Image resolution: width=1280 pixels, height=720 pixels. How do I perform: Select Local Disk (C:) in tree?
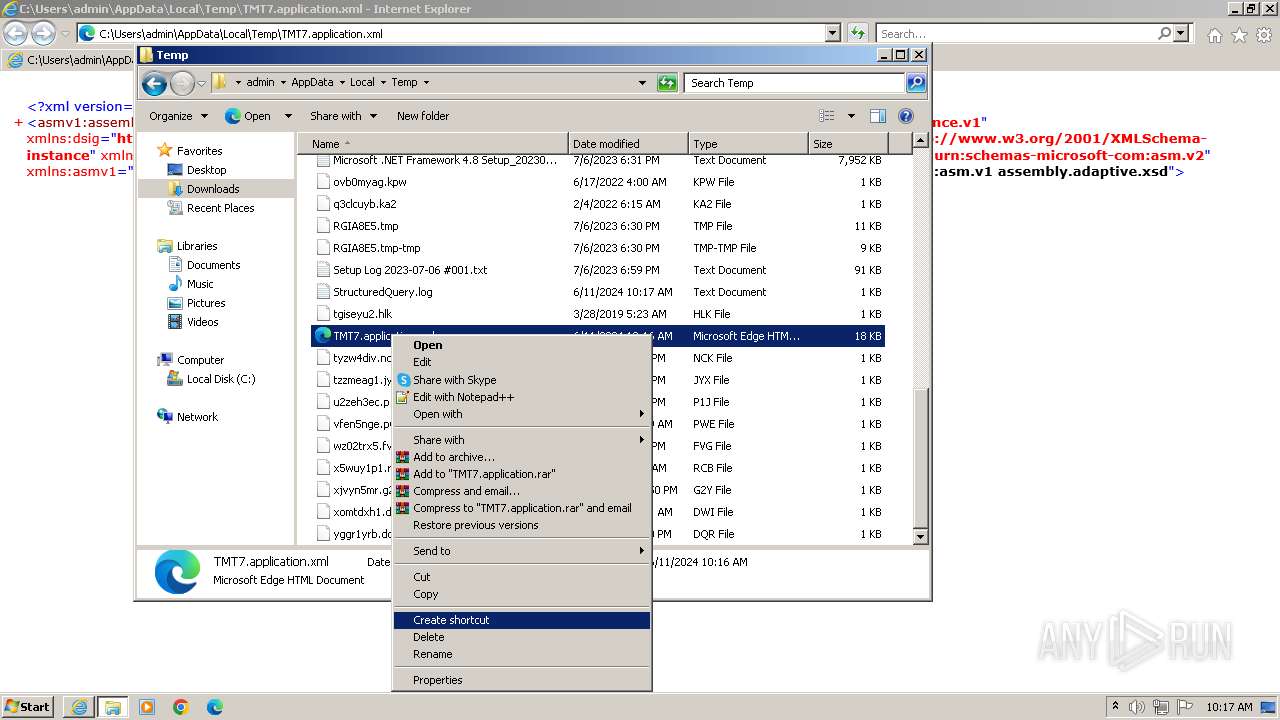point(220,379)
